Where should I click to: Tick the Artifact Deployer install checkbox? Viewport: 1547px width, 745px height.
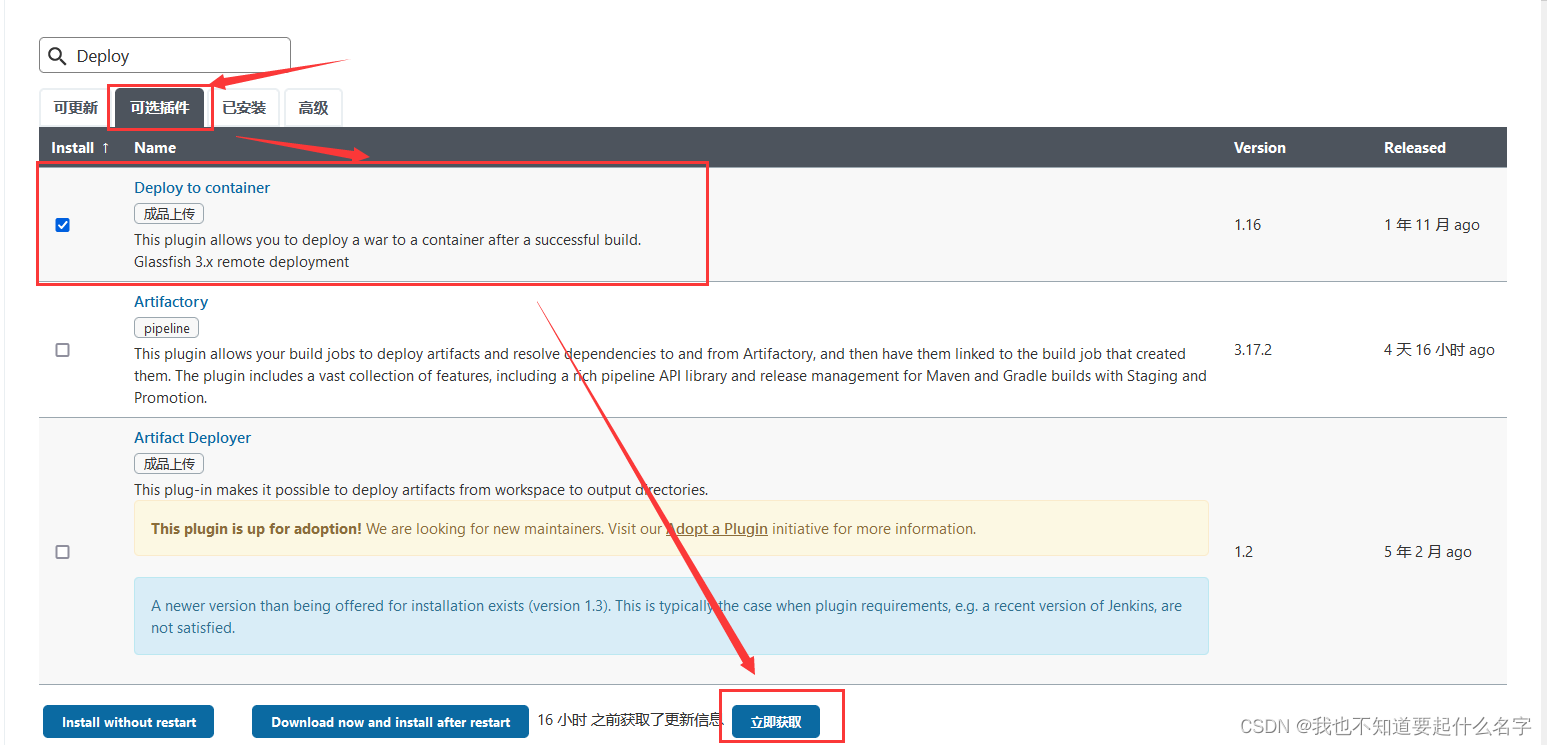tap(62, 552)
